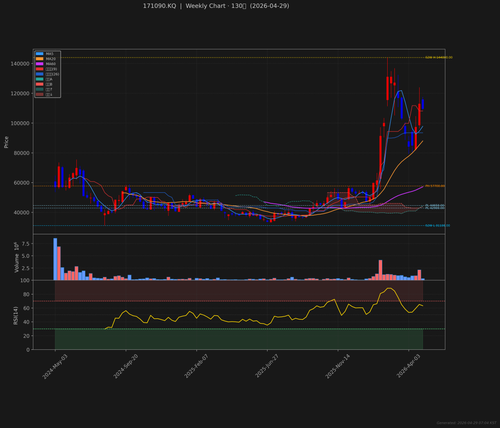The width and height of the screenshot is (500, 428).
Task: Click the light blue MA5 legend swatch
Action: [40, 54]
